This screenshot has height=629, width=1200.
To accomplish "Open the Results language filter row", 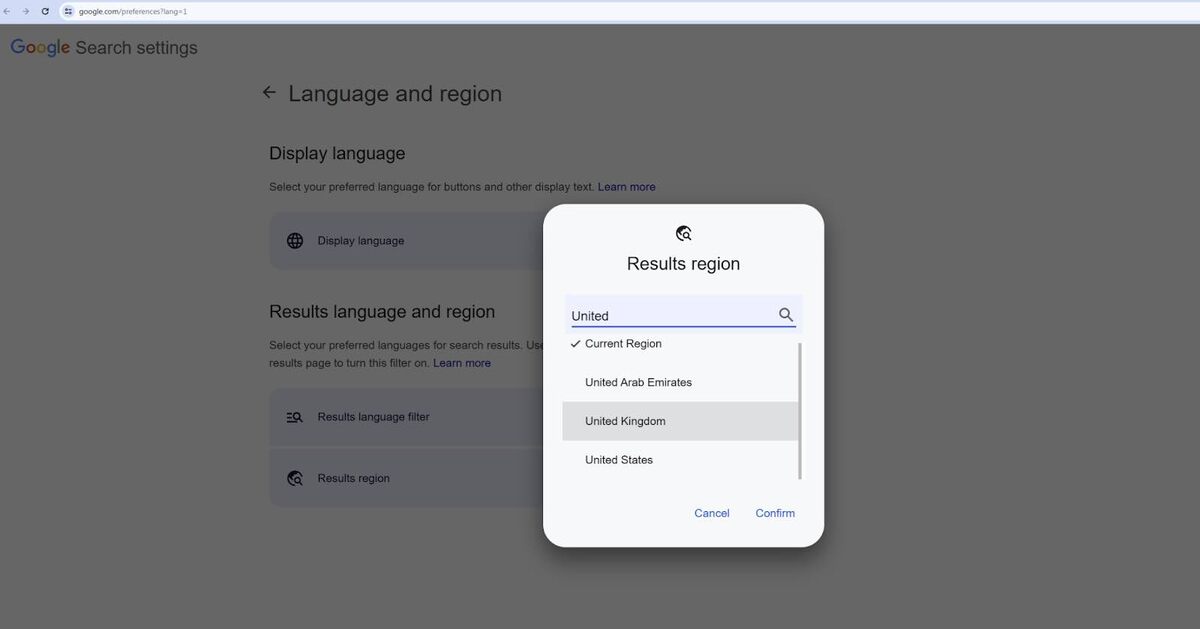I will pos(406,417).
